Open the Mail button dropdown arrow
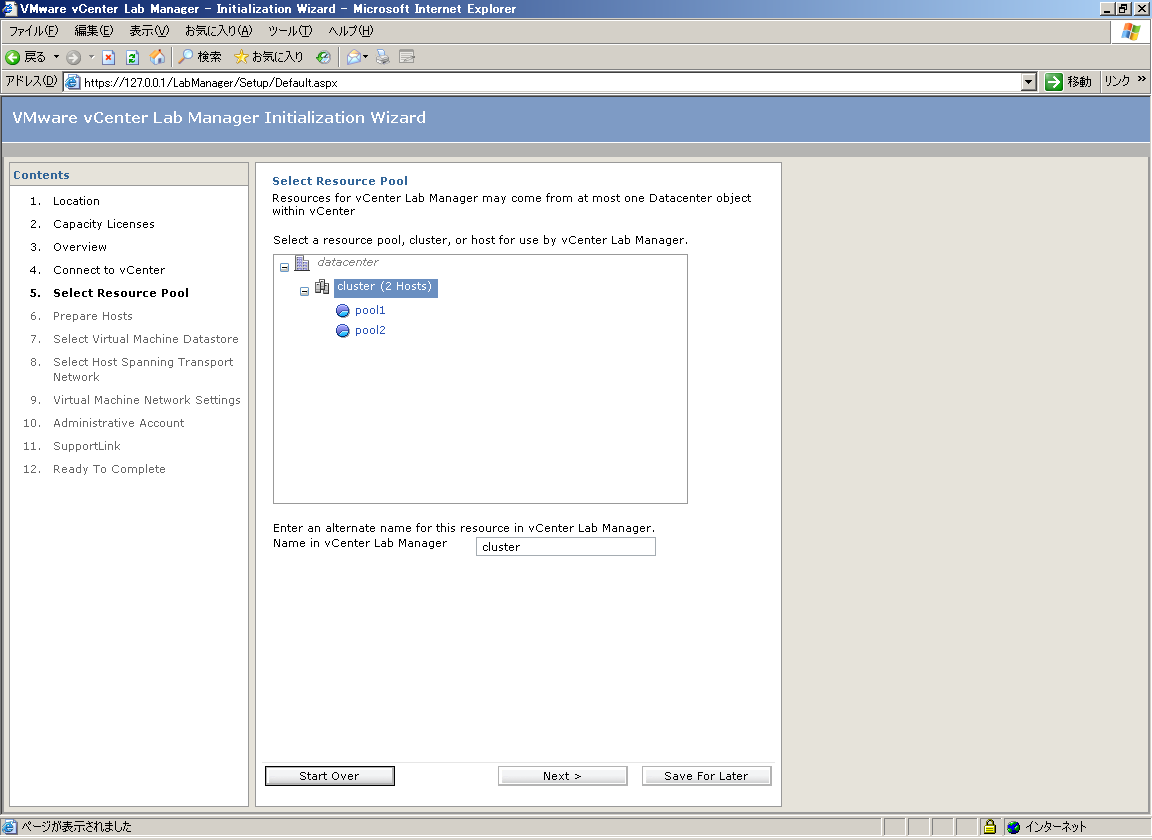 (365, 57)
